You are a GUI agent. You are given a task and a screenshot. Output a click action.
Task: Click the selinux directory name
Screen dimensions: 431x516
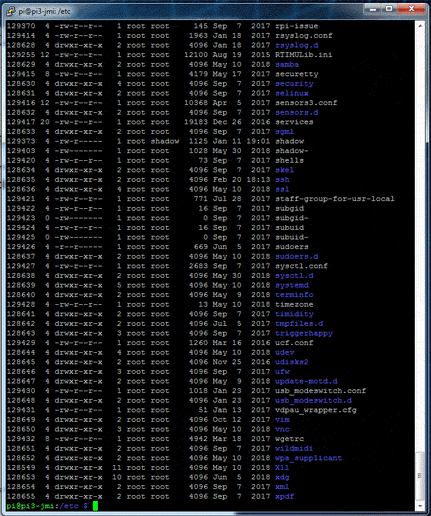coord(292,93)
